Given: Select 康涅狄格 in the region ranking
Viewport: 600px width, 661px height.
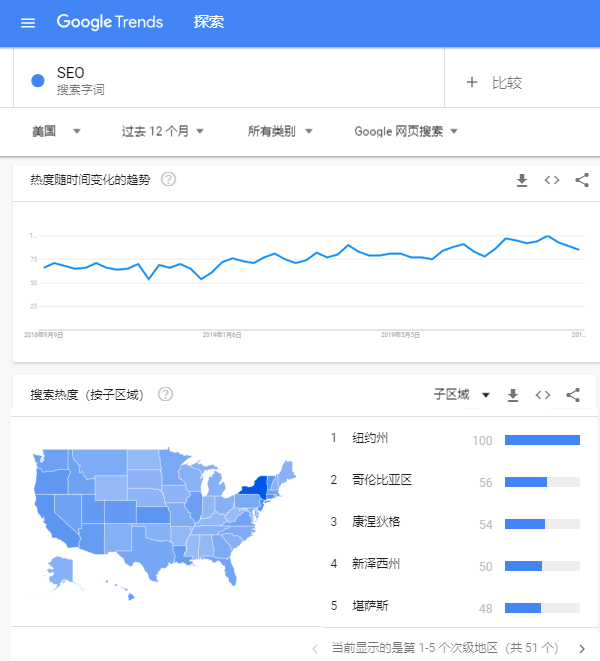Looking at the screenshot, I should pos(376,522).
